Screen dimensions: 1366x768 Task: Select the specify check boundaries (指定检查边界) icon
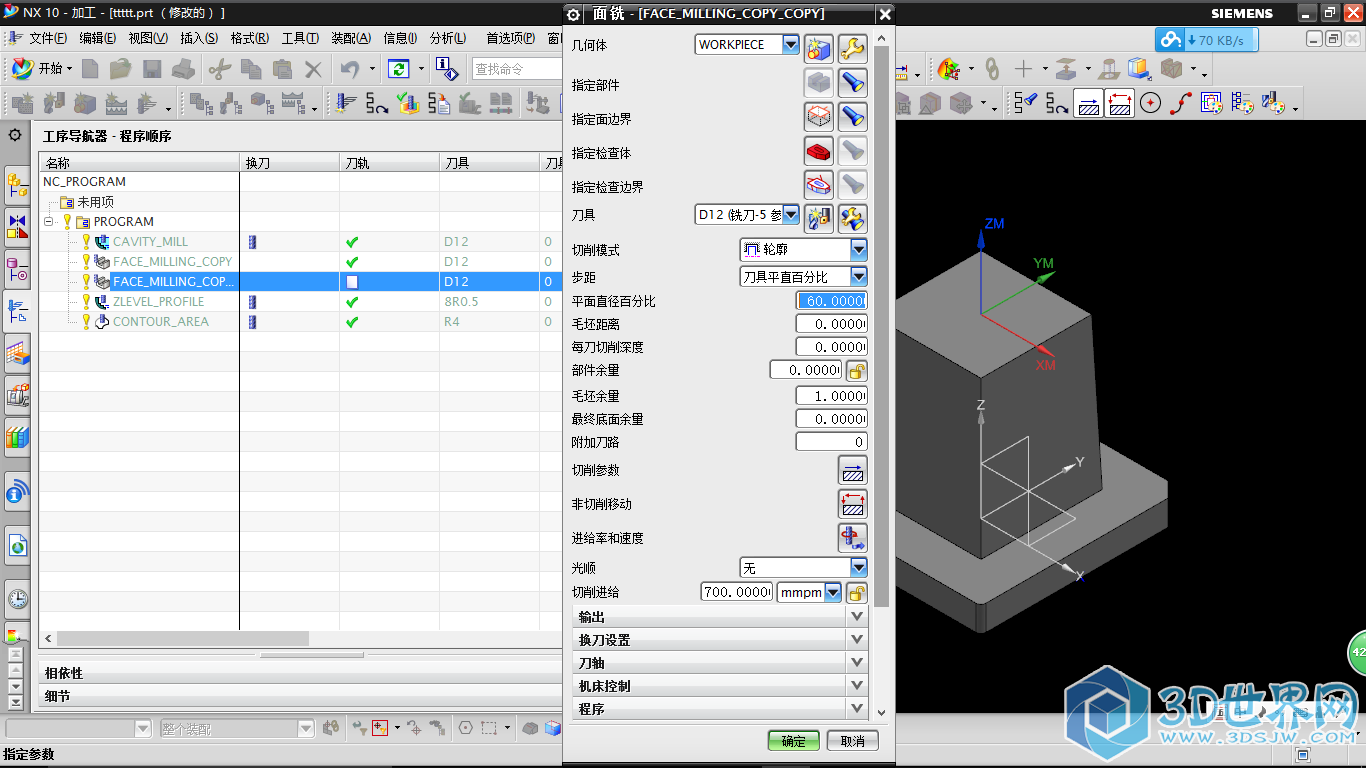click(819, 185)
